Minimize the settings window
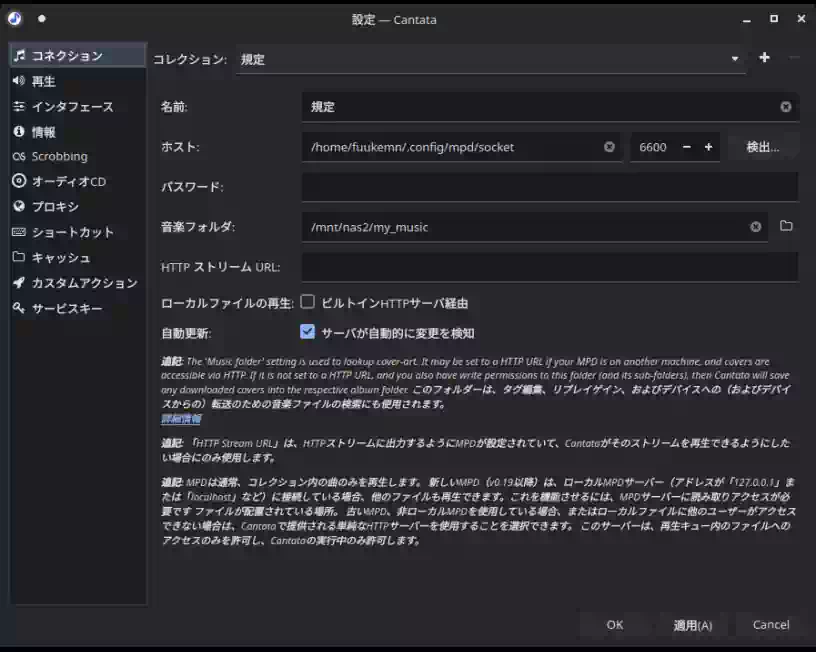816x652 pixels. (747, 19)
